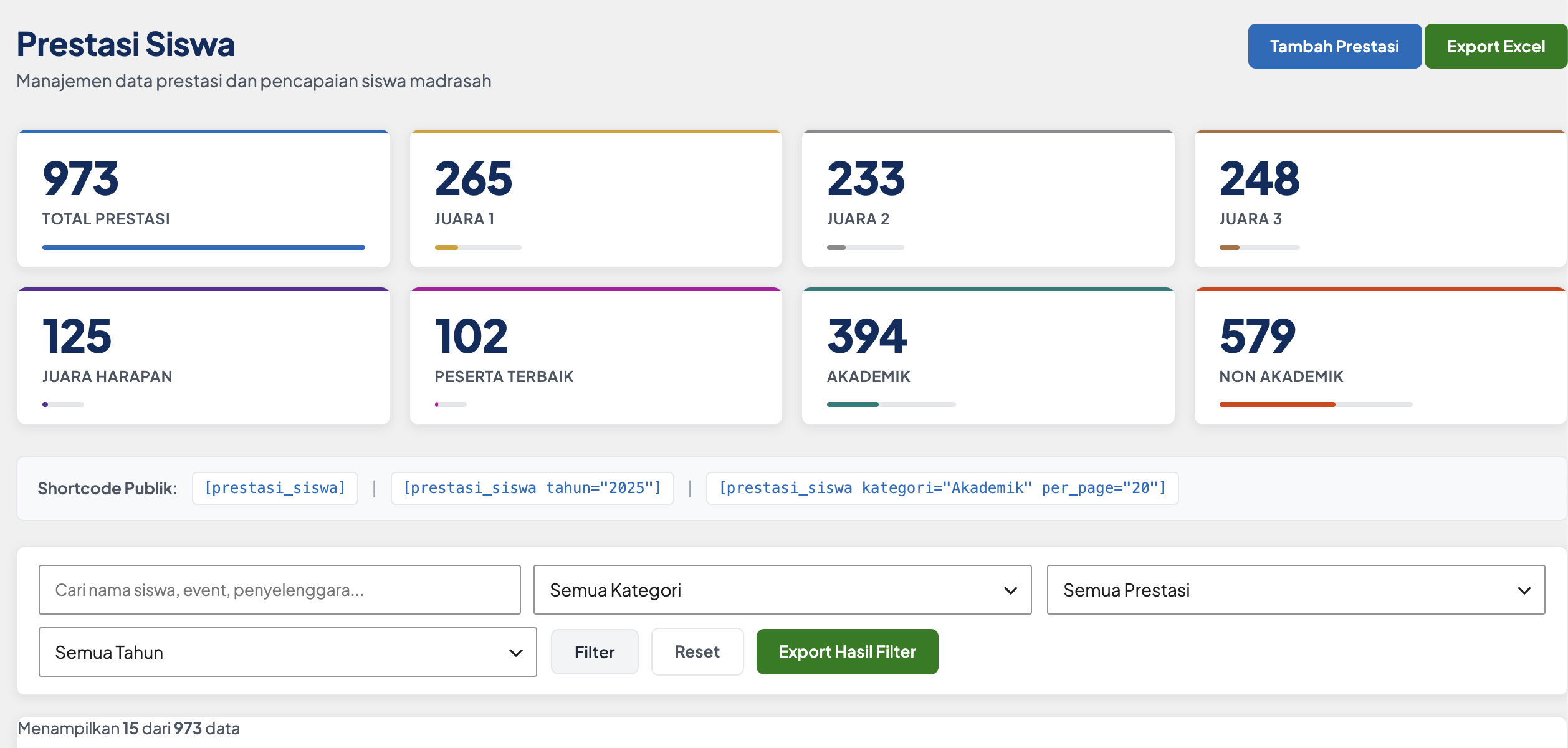Screen dimensions: 1568x748
Task: Click the 265 Juara 1 number
Action: click(474, 179)
